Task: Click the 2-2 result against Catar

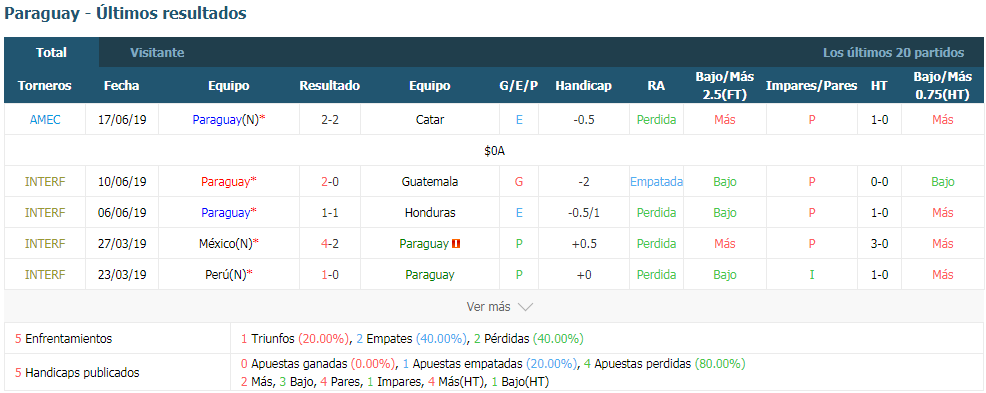Action: [330, 119]
